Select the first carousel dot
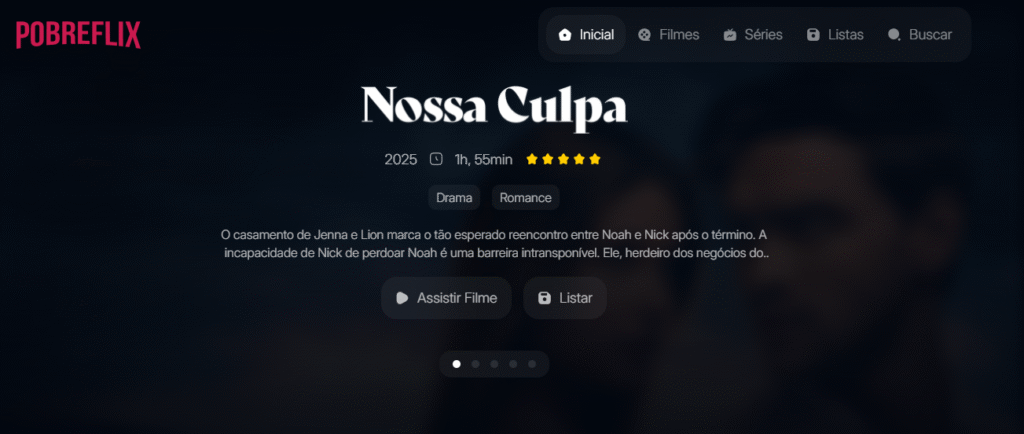The image size is (1024, 434). (x=456, y=364)
